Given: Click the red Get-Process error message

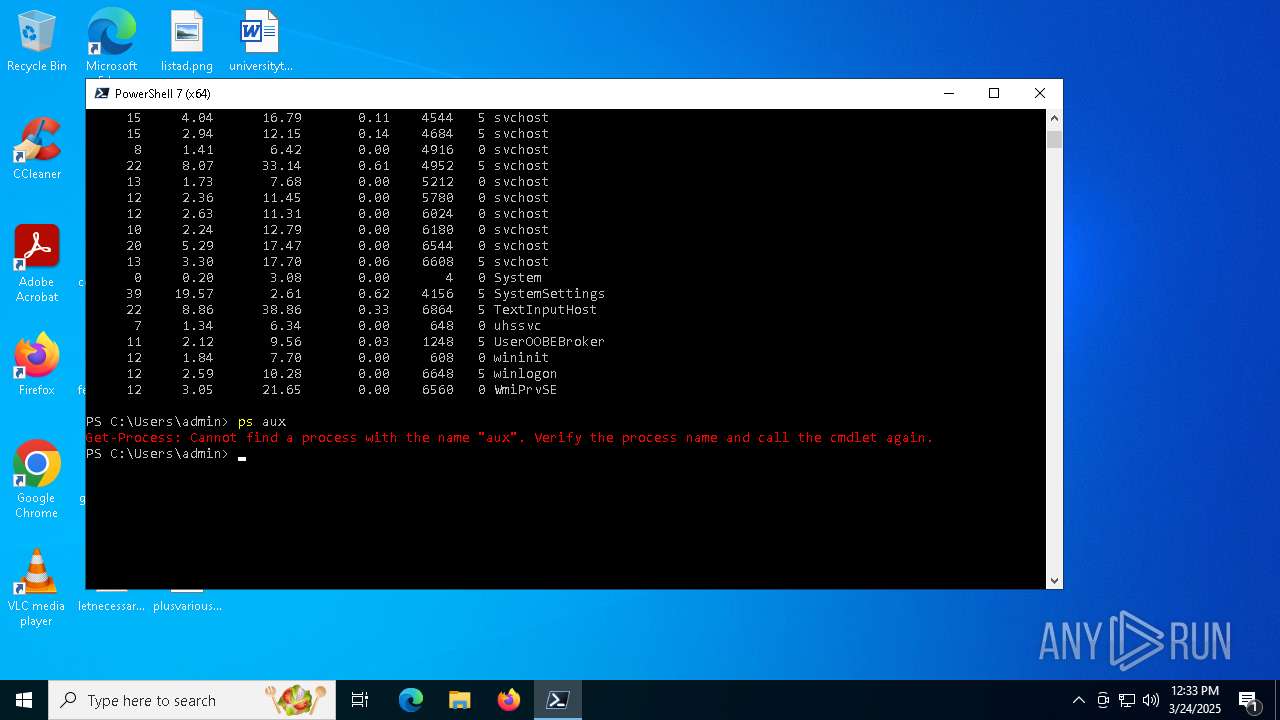Looking at the screenshot, I should pyautogui.click(x=509, y=437).
